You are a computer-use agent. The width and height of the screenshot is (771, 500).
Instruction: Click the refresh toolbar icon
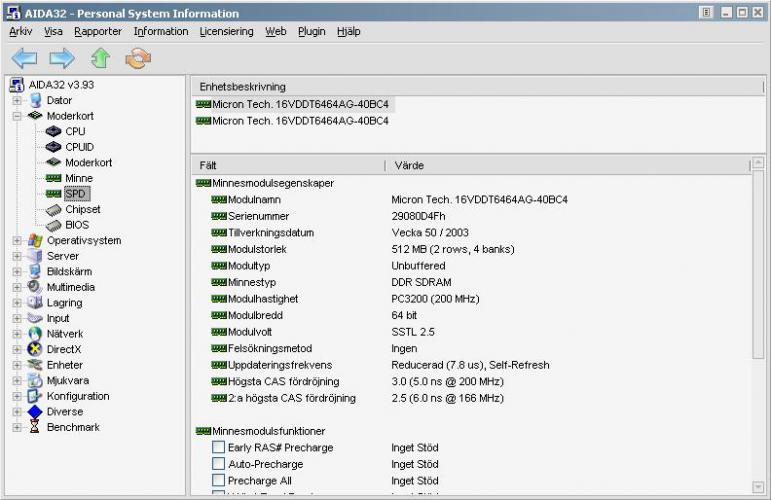tap(137, 58)
